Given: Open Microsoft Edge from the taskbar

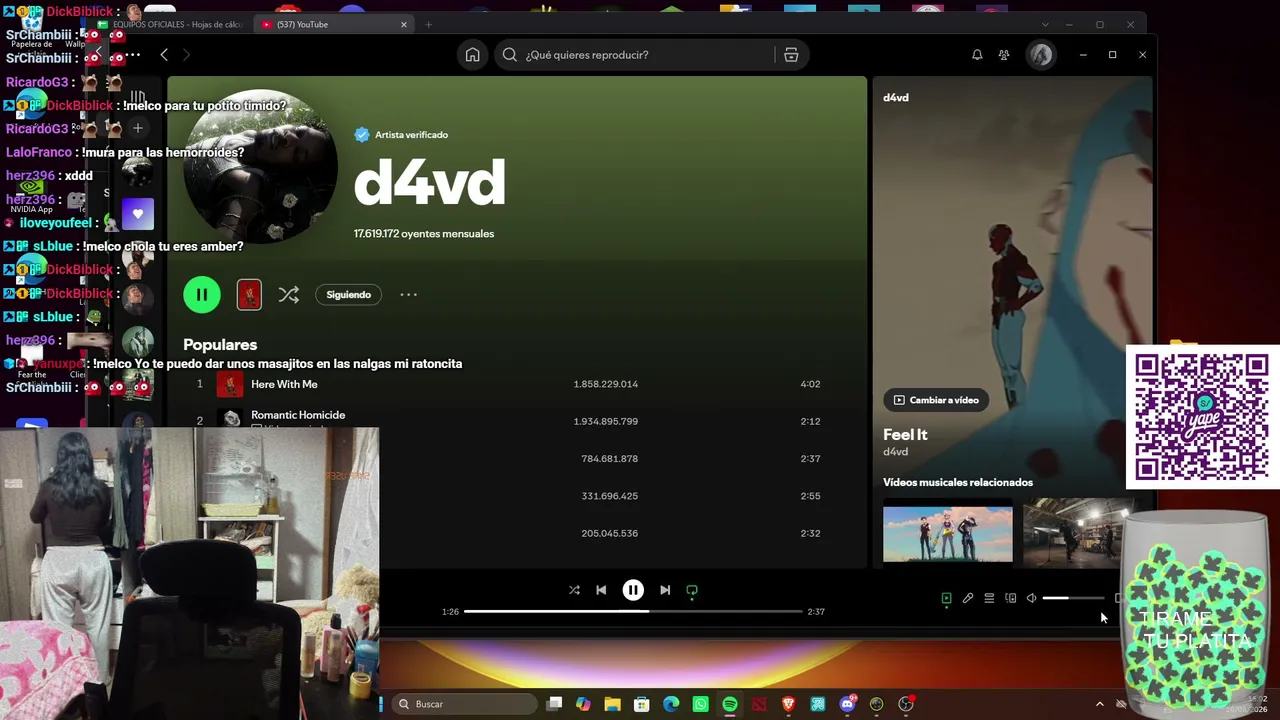Looking at the screenshot, I should click(671, 704).
